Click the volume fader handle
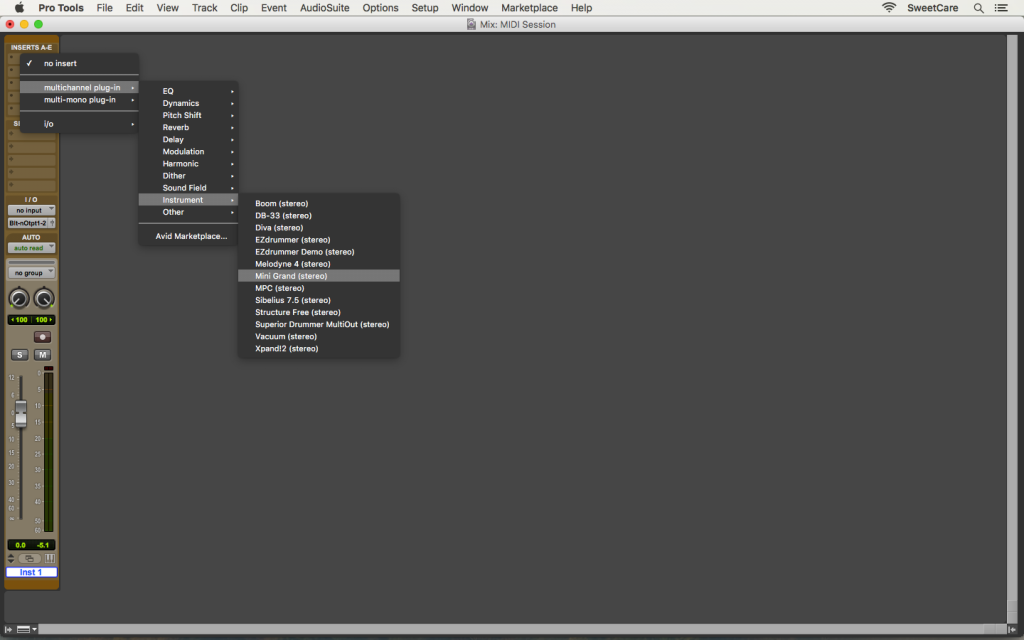This screenshot has height=640, width=1024. (x=20, y=414)
